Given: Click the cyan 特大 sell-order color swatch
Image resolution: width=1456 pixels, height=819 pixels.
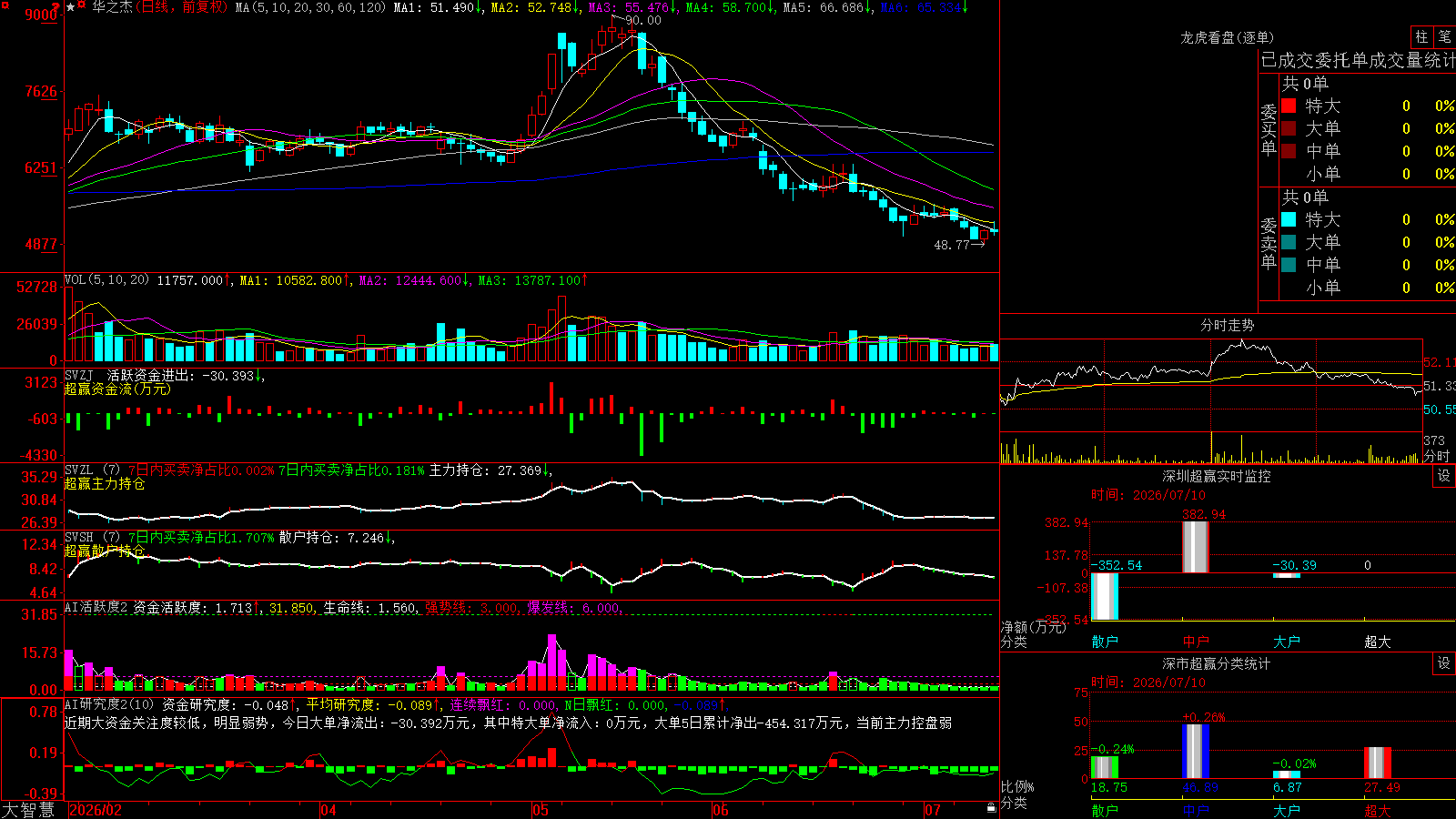Looking at the screenshot, I should point(1289,219).
